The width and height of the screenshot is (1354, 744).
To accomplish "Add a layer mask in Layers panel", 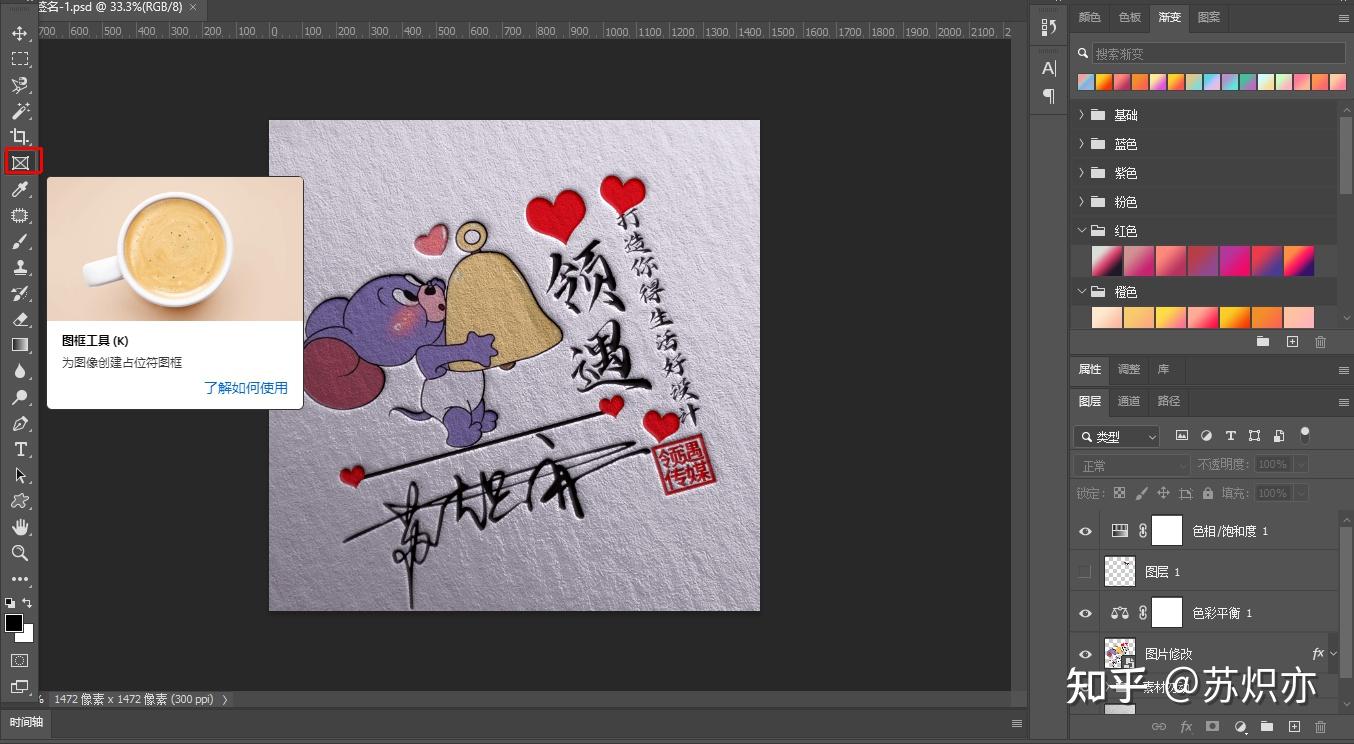I will click(1212, 727).
